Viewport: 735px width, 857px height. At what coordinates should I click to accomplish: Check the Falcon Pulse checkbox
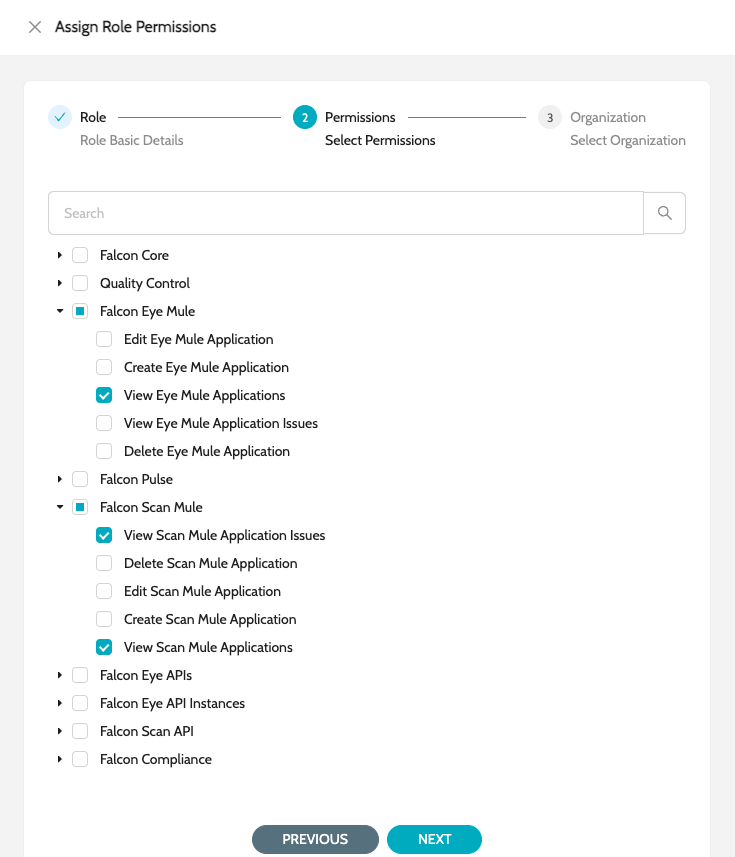pyautogui.click(x=80, y=479)
